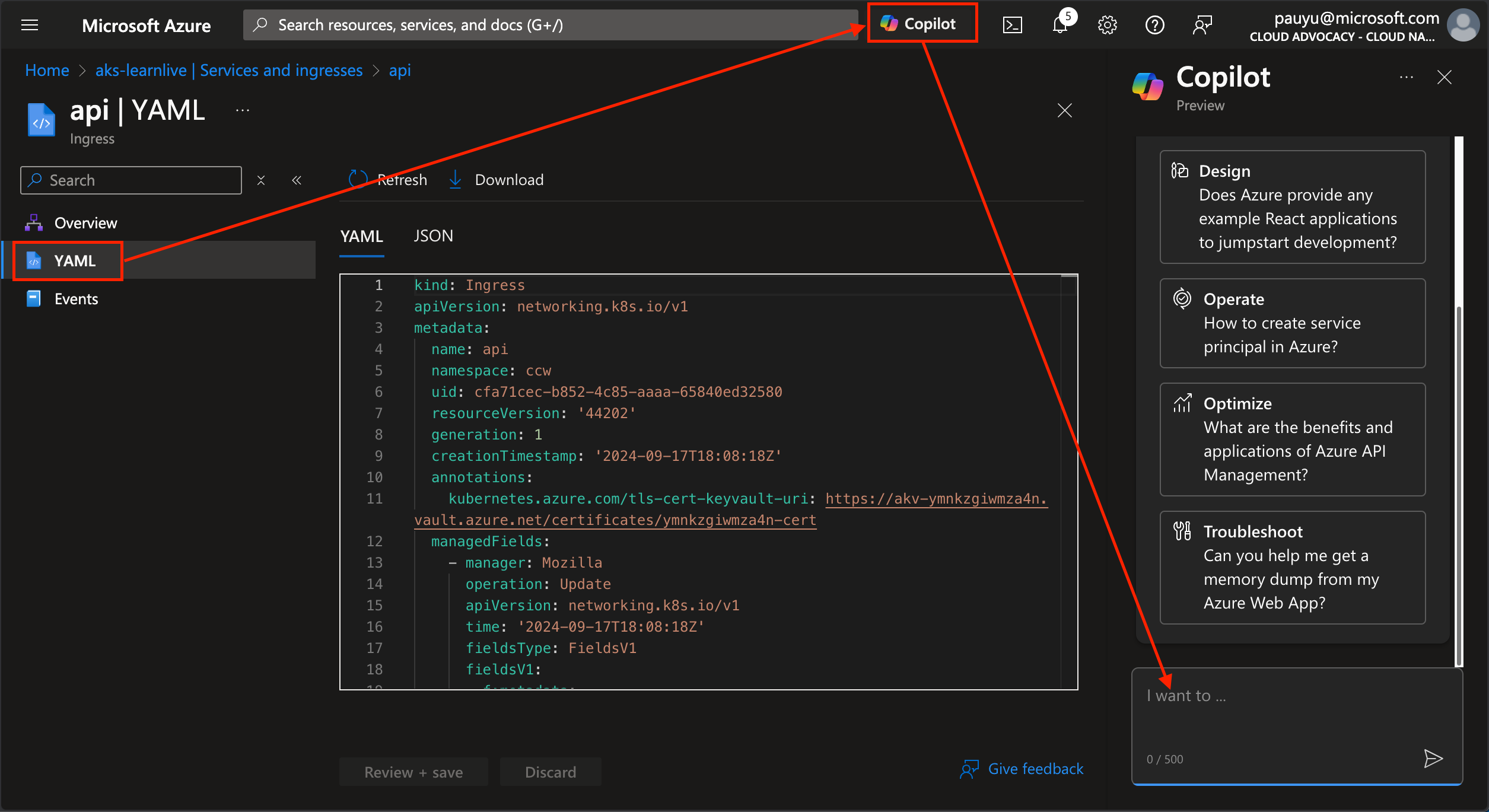Open the help question mark menu
This screenshot has height=812, width=1489.
[x=1154, y=25]
